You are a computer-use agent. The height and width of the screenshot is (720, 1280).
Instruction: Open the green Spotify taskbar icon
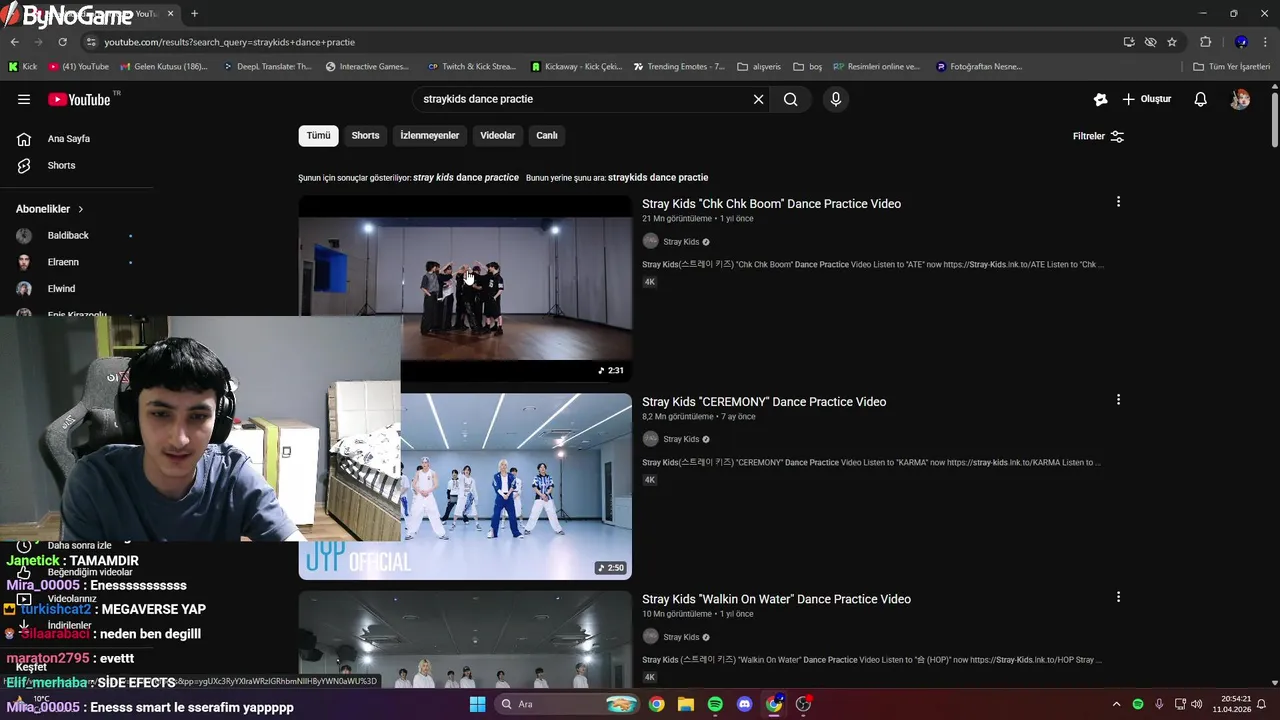click(x=715, y=704)
